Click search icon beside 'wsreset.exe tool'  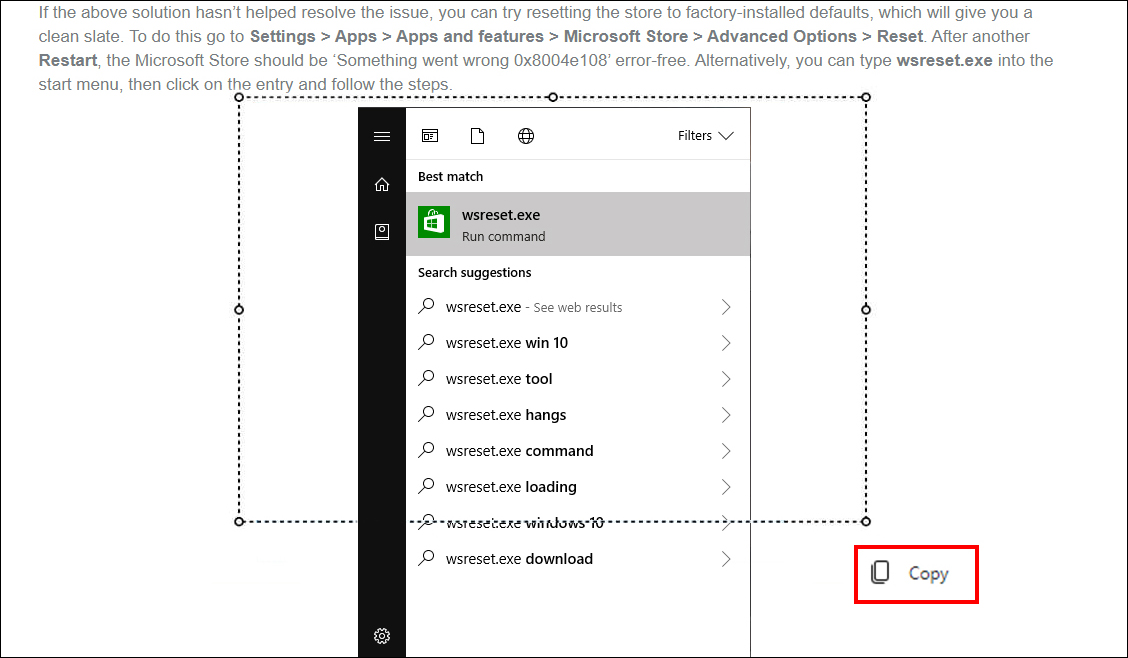427,378
